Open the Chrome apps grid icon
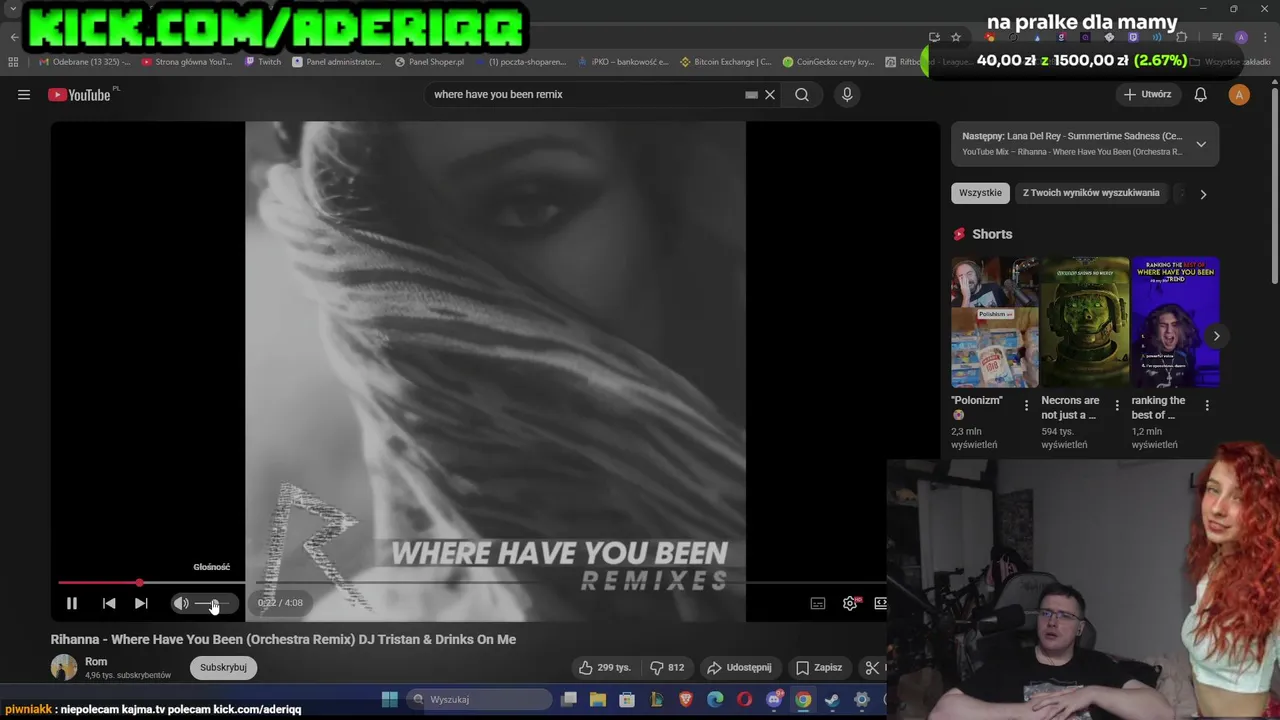The height and width of the screenshot is (720, 1280). (13, 62)
